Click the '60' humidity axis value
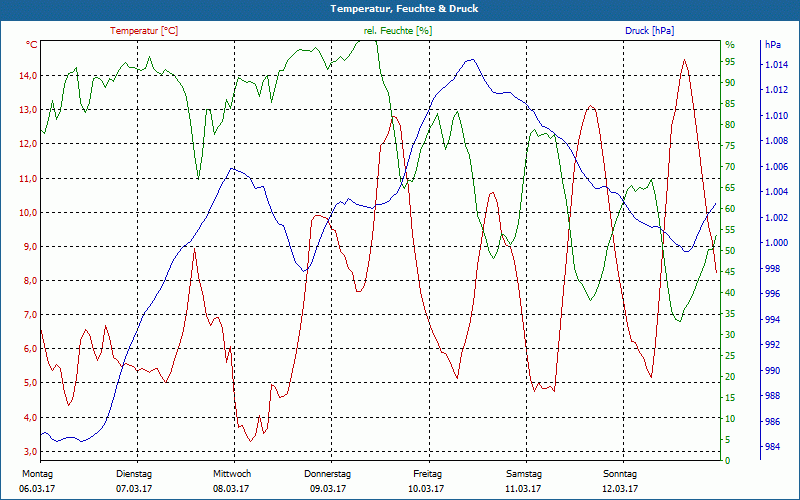 tap(730, 209)
